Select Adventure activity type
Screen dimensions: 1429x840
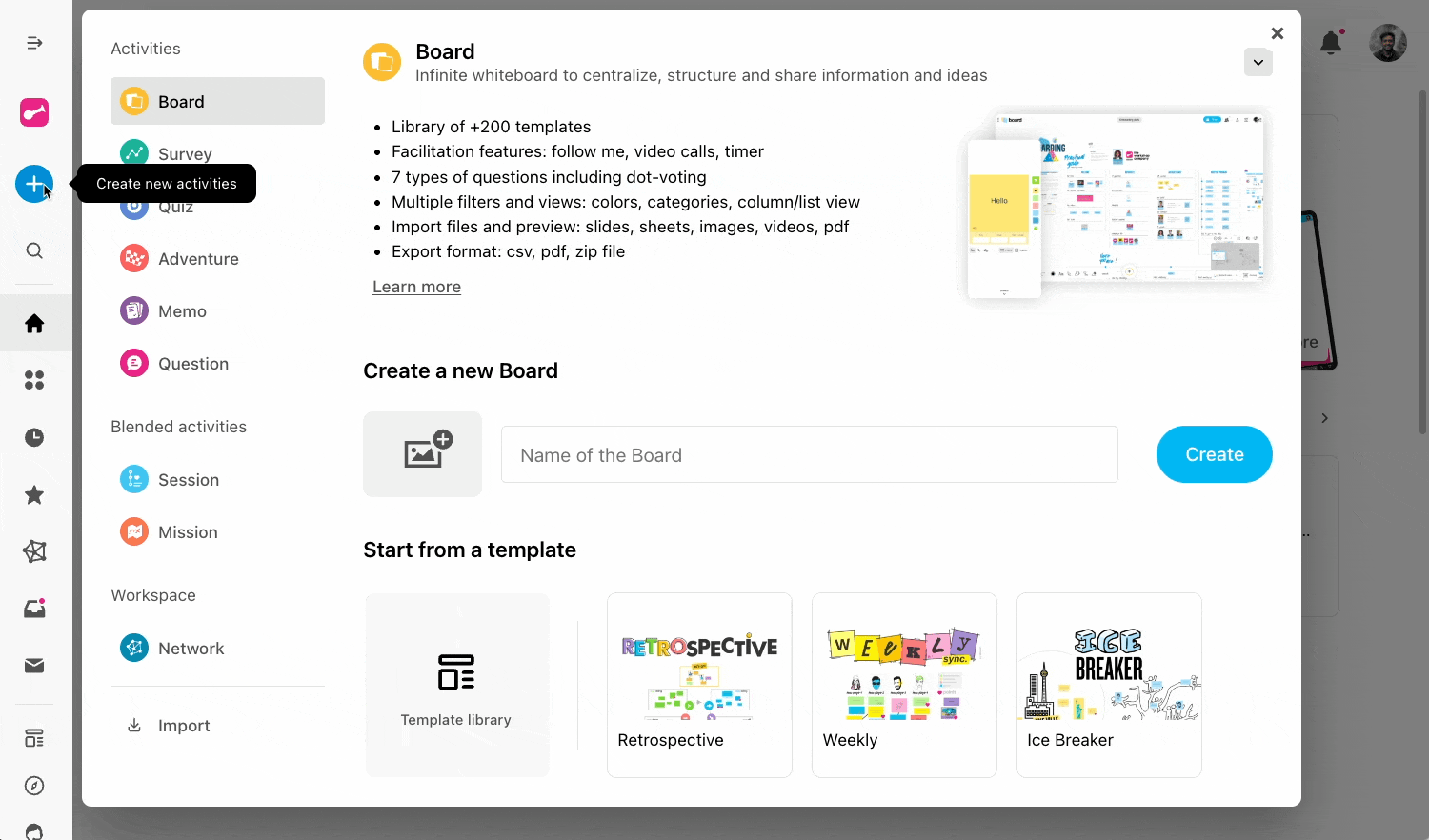pos(198,259)
